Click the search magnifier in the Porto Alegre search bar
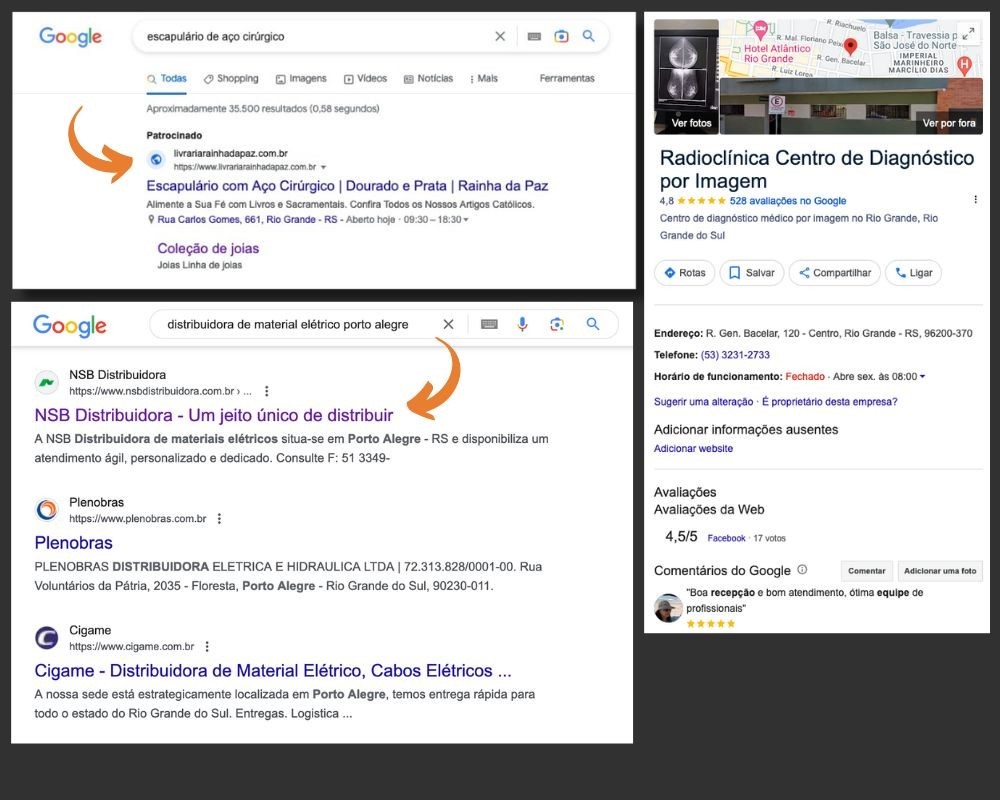The width and height of the screenshot is (1000, 800). (x=593, y=324)
